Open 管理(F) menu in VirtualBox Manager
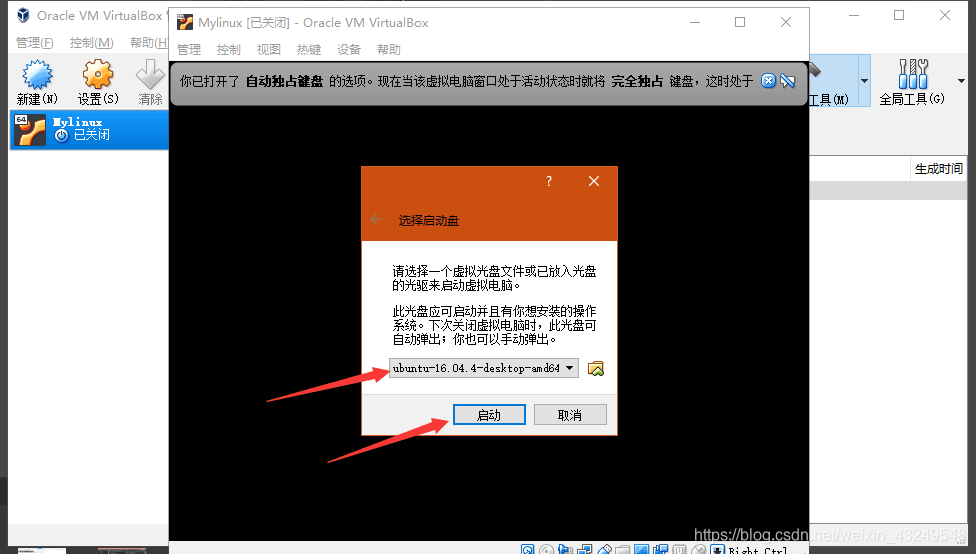 pyautogui.click(x=34, y=42)
